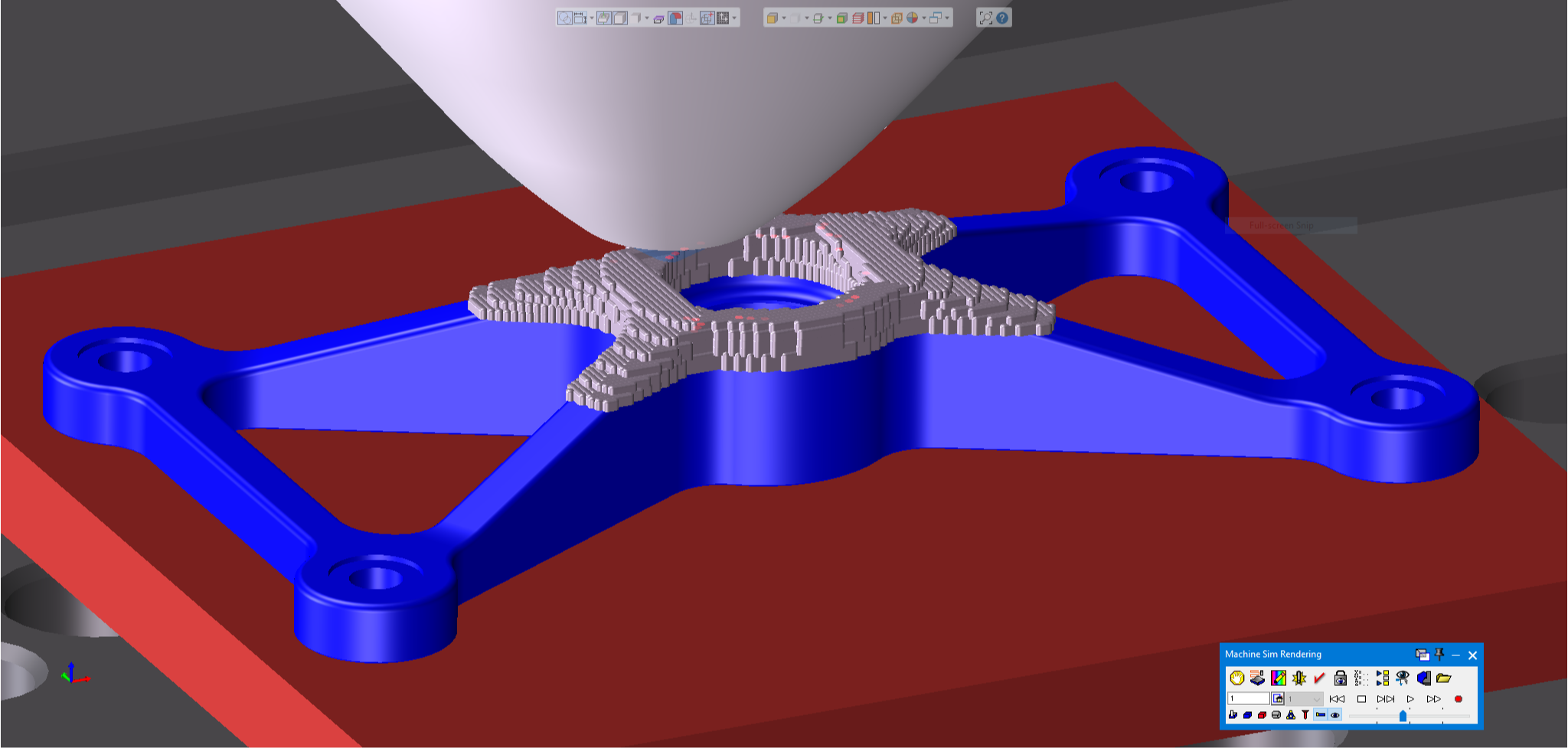This screenshot has height=748, width=1568.
Task: Expand the arrow beside the grid icon
Action: point(734,18)
